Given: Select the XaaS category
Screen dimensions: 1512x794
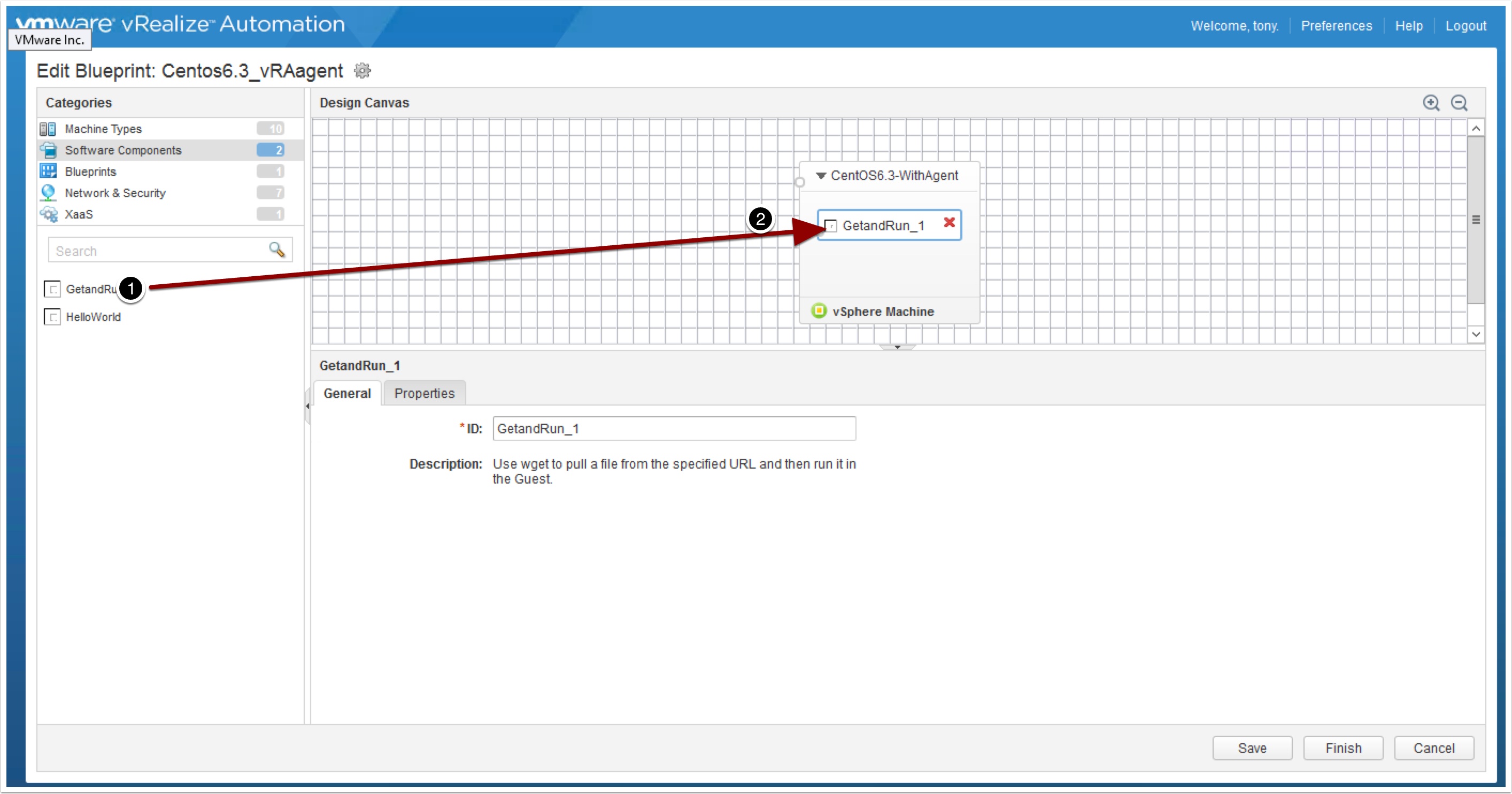Looking at the screenshot, I should (x=79, y=214).
